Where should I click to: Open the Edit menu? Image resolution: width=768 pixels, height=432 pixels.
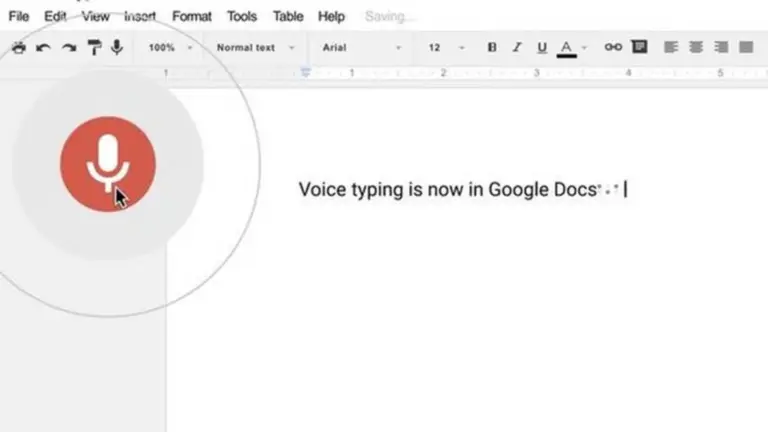pos(55,16)
